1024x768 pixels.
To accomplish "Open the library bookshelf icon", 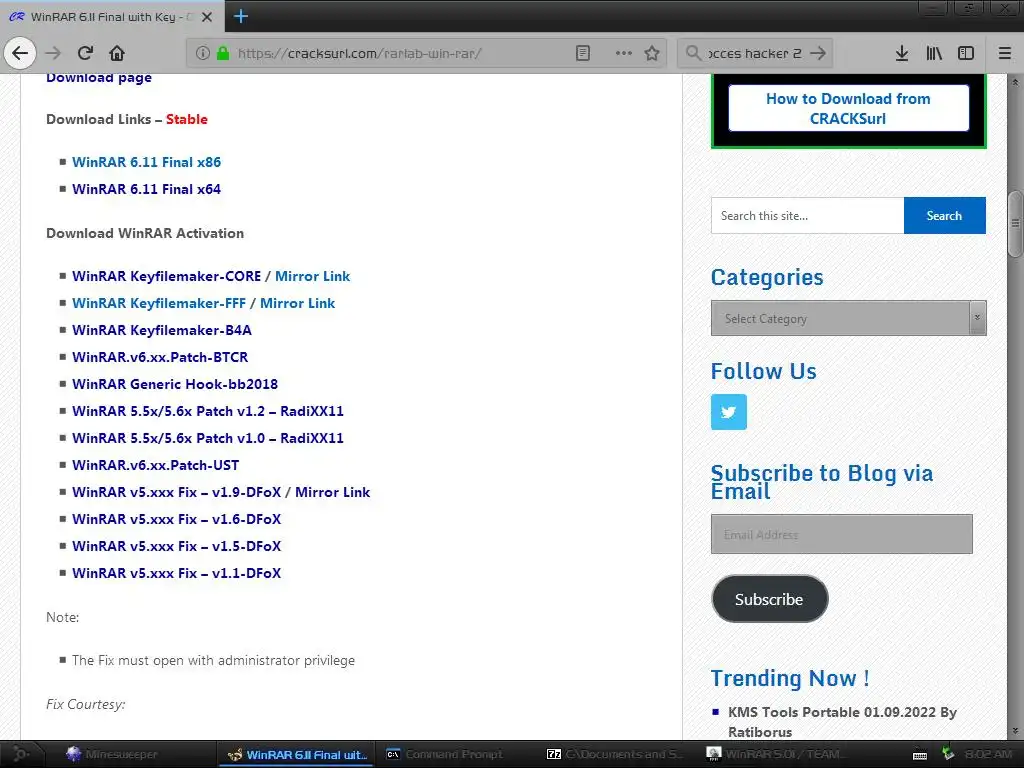I will [x=934, y=53].
